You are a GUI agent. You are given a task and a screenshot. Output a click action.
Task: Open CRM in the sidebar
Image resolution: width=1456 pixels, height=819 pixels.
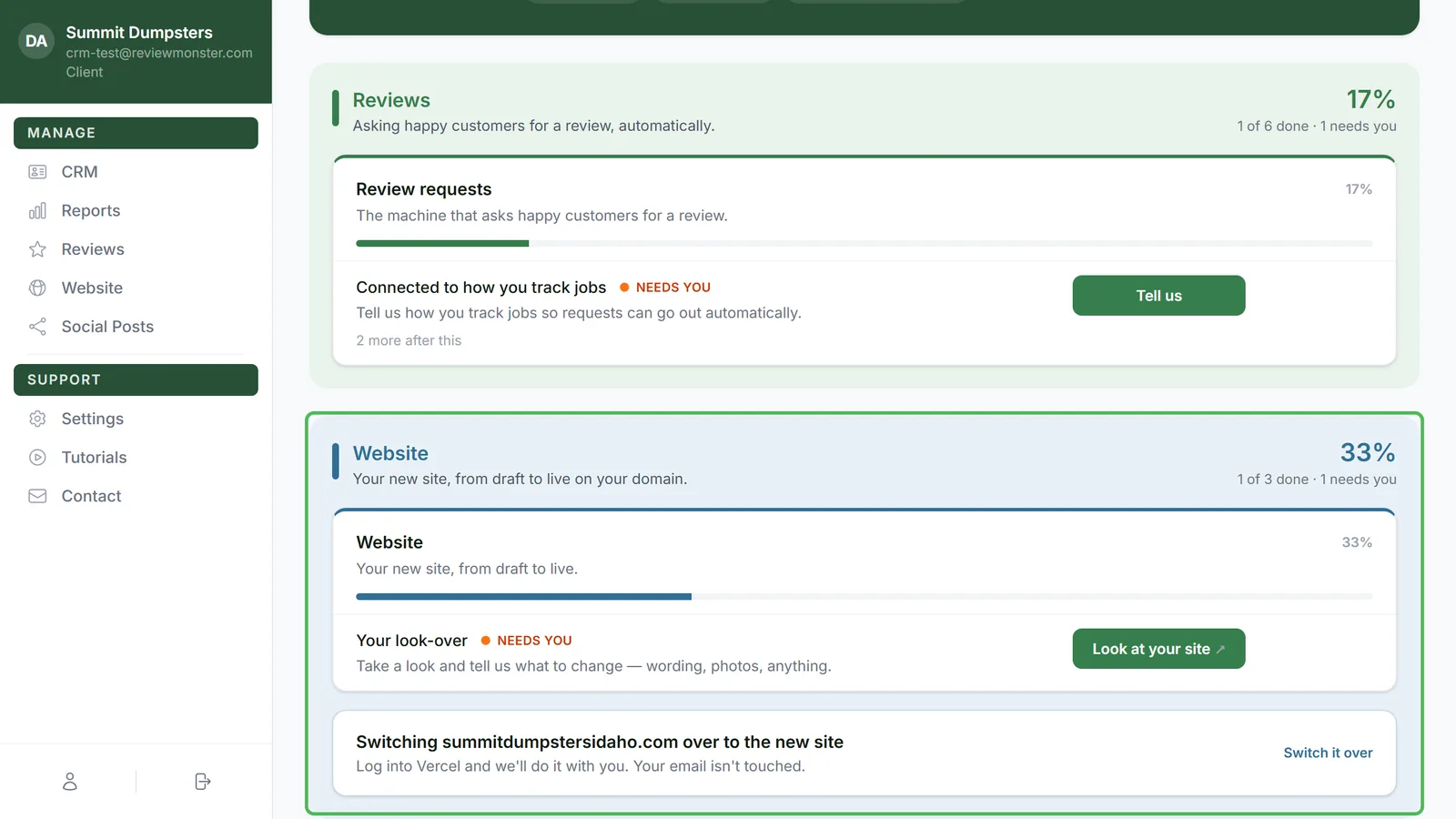click(x=136, y=172)
